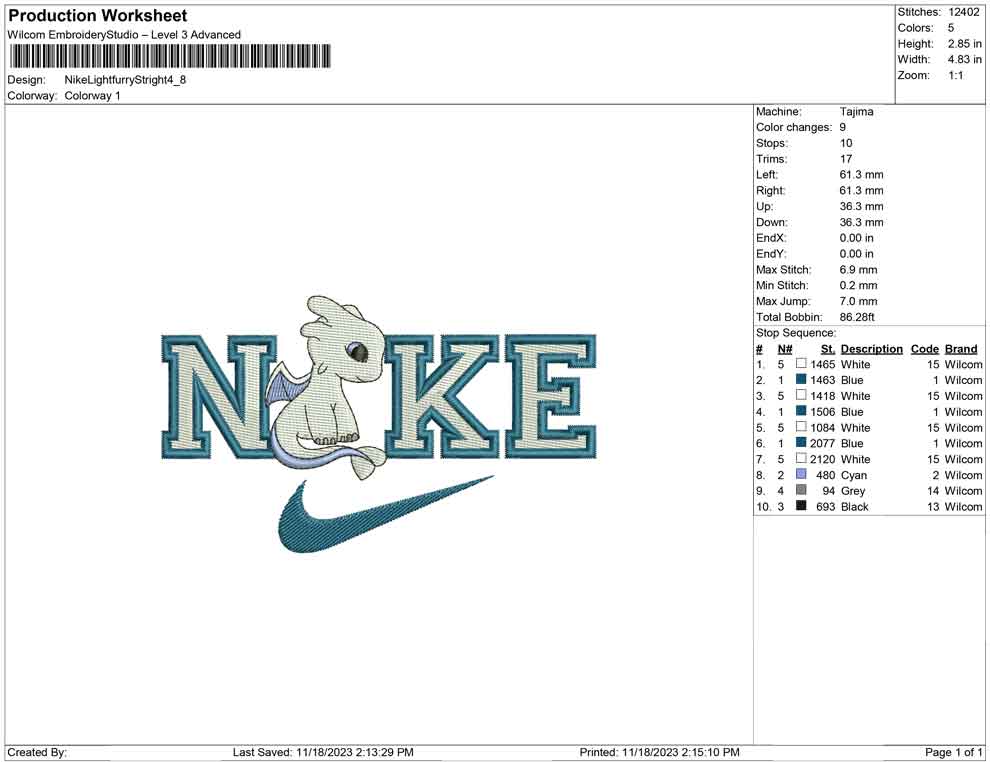Image resolution: width=990 pixels, height=762 pixels.
Task: Click the Black description in row 10
Action: (x=855, y=506)
